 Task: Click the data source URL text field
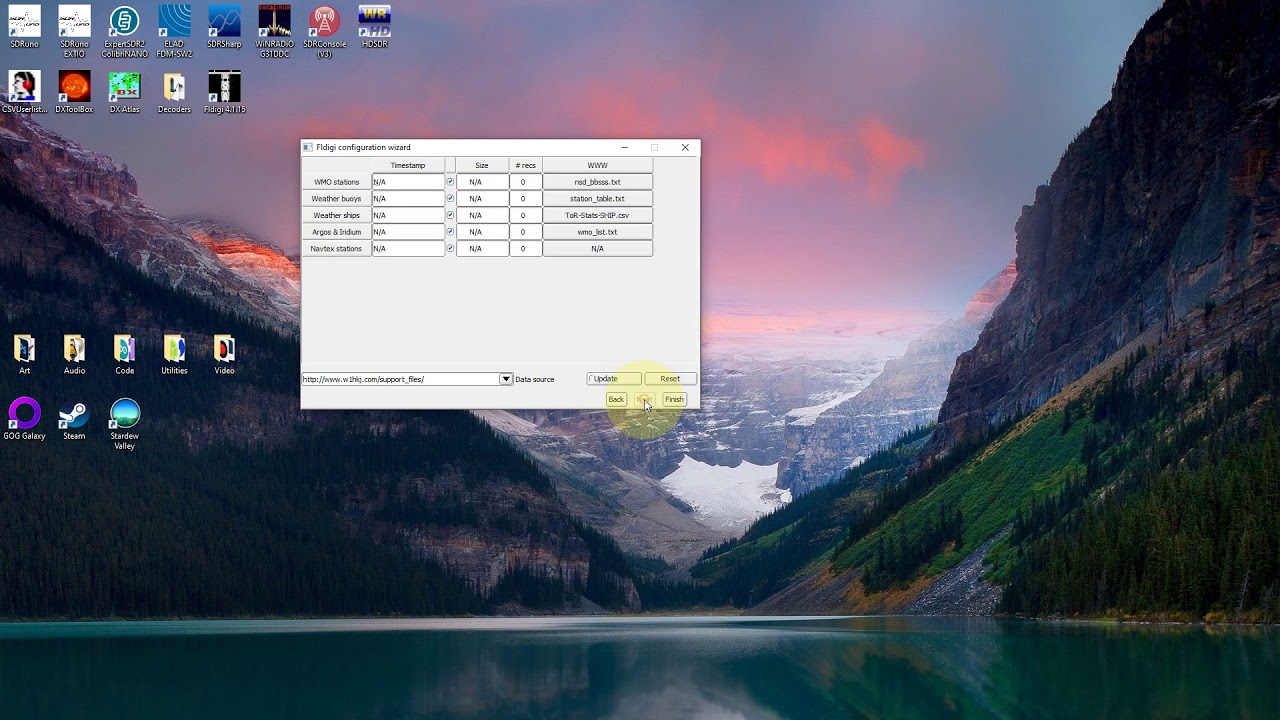pyautogui.click(x=401, y=379)
